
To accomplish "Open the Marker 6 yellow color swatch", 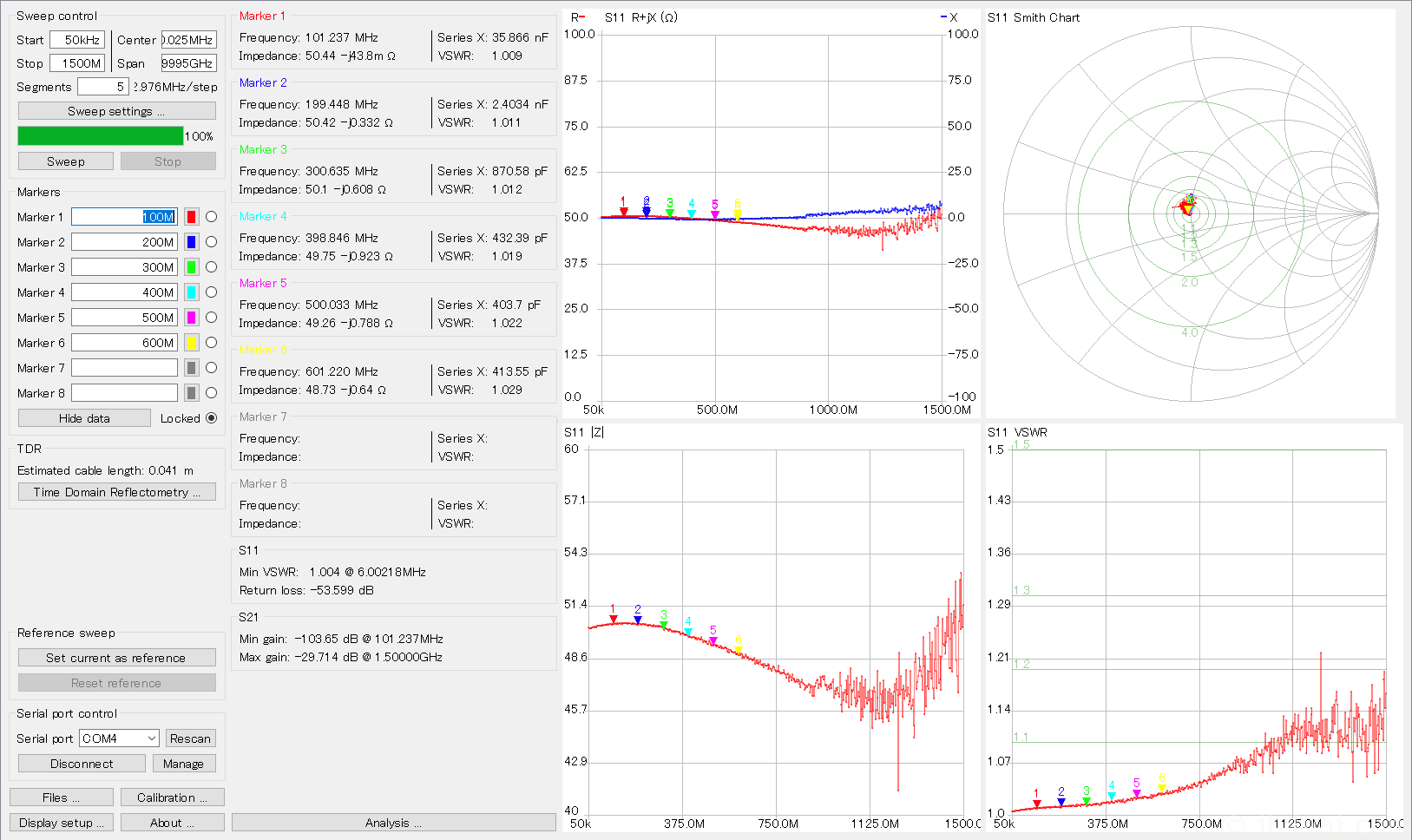I will (192, 343).
